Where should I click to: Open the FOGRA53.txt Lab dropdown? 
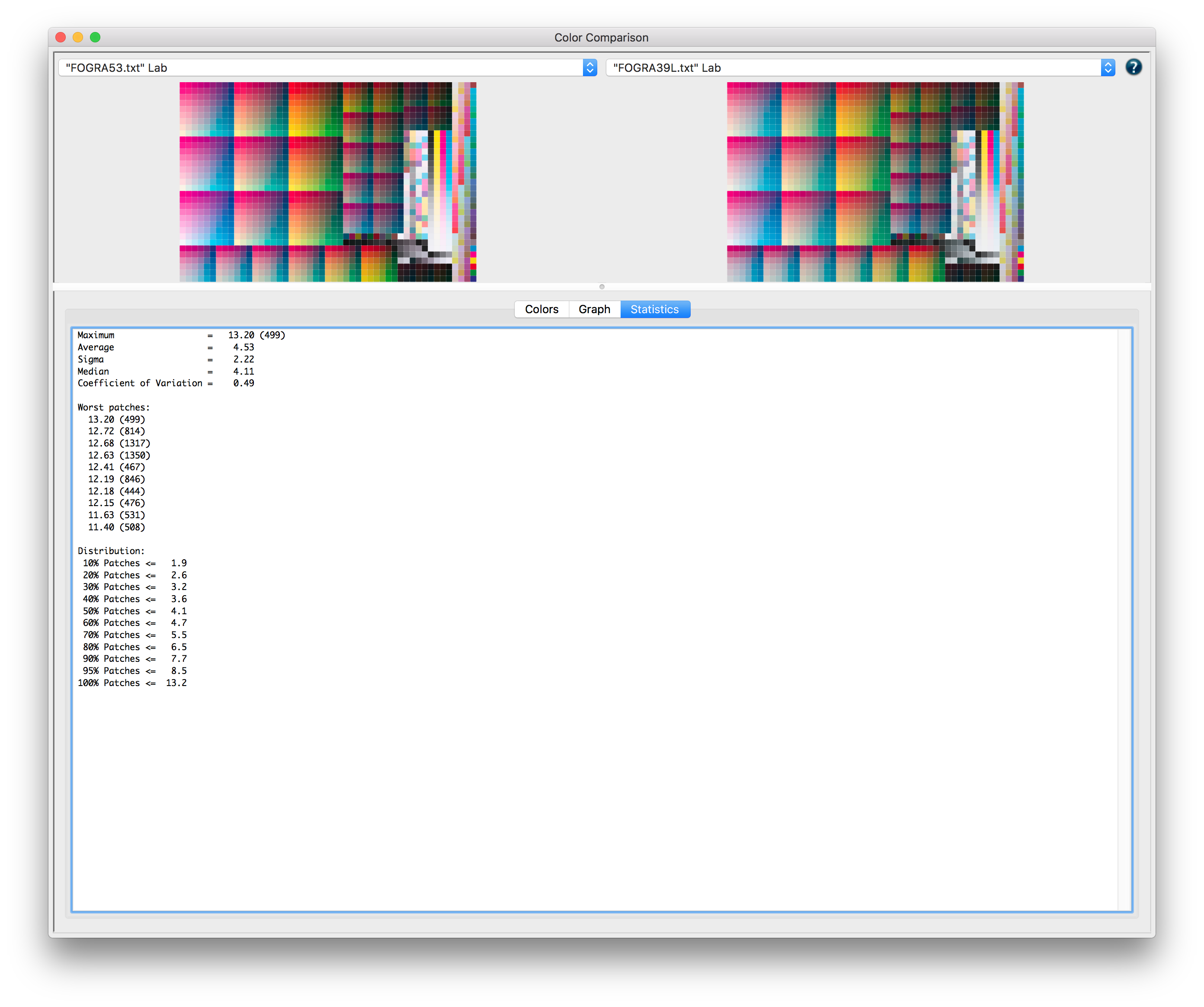point(327,67)
